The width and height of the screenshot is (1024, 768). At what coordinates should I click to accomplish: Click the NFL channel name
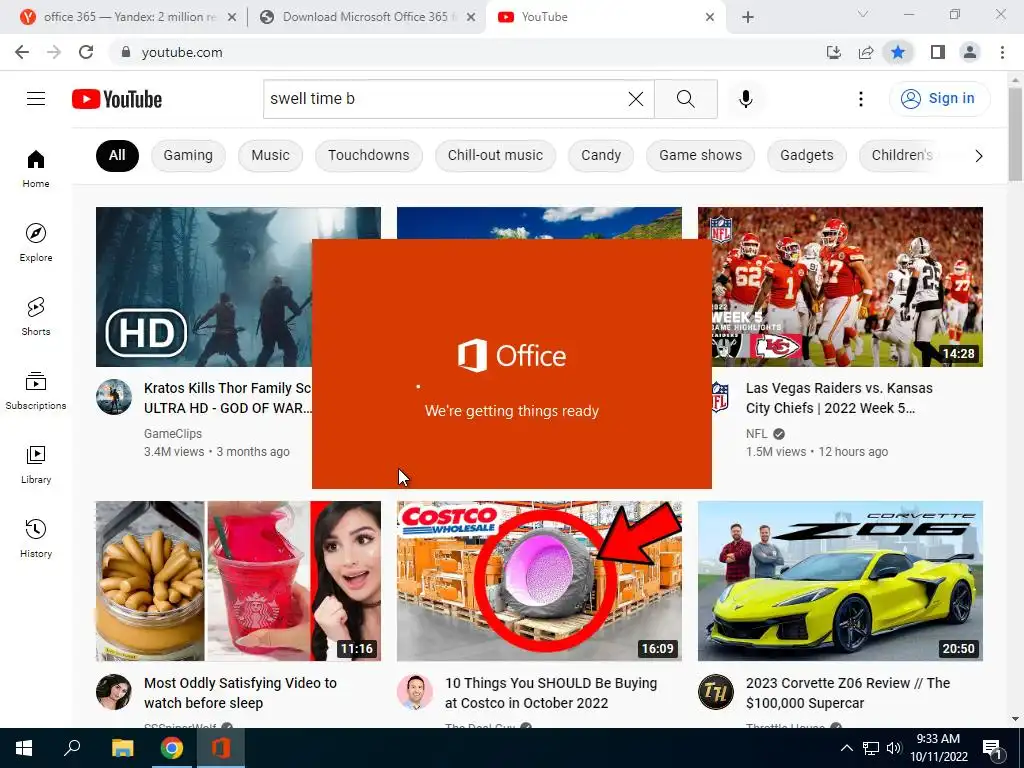[x=756, y=434]
